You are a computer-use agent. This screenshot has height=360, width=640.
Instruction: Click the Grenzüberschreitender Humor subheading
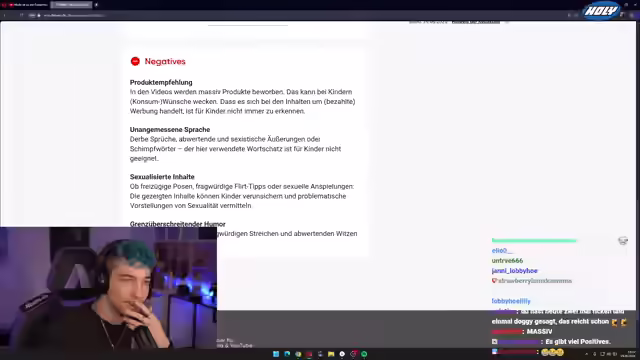178,224
